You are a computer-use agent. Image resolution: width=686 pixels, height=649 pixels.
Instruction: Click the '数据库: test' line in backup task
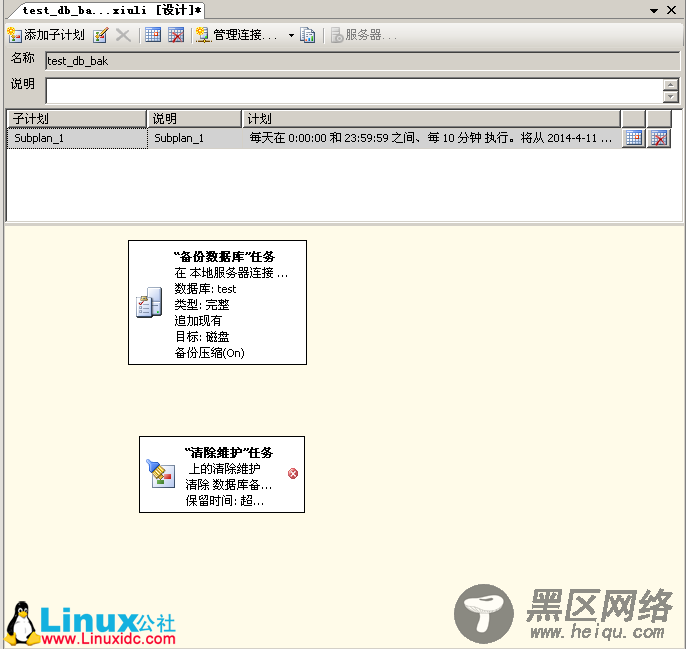tap(205, 289)
